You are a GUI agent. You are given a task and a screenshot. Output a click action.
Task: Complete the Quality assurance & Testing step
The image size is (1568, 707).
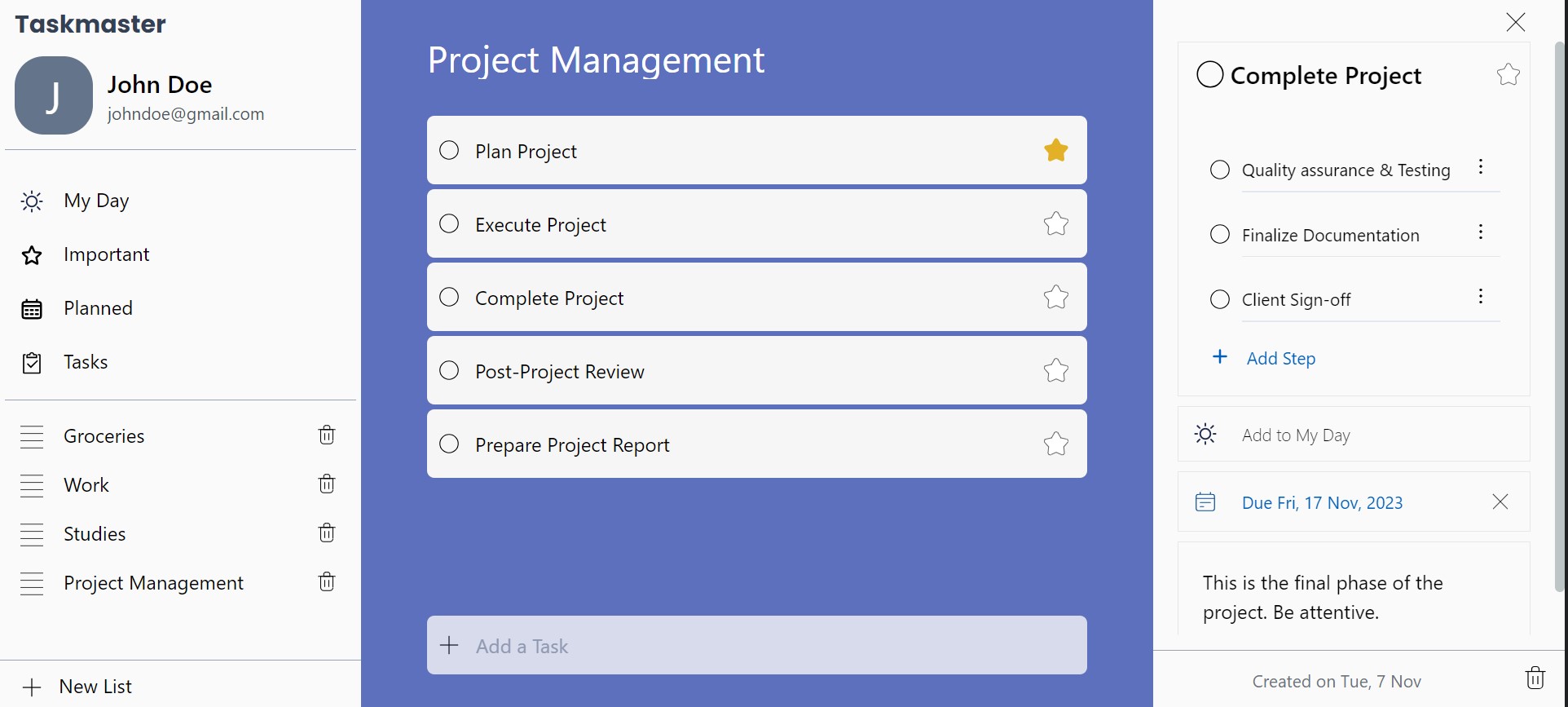(1218, 170)
